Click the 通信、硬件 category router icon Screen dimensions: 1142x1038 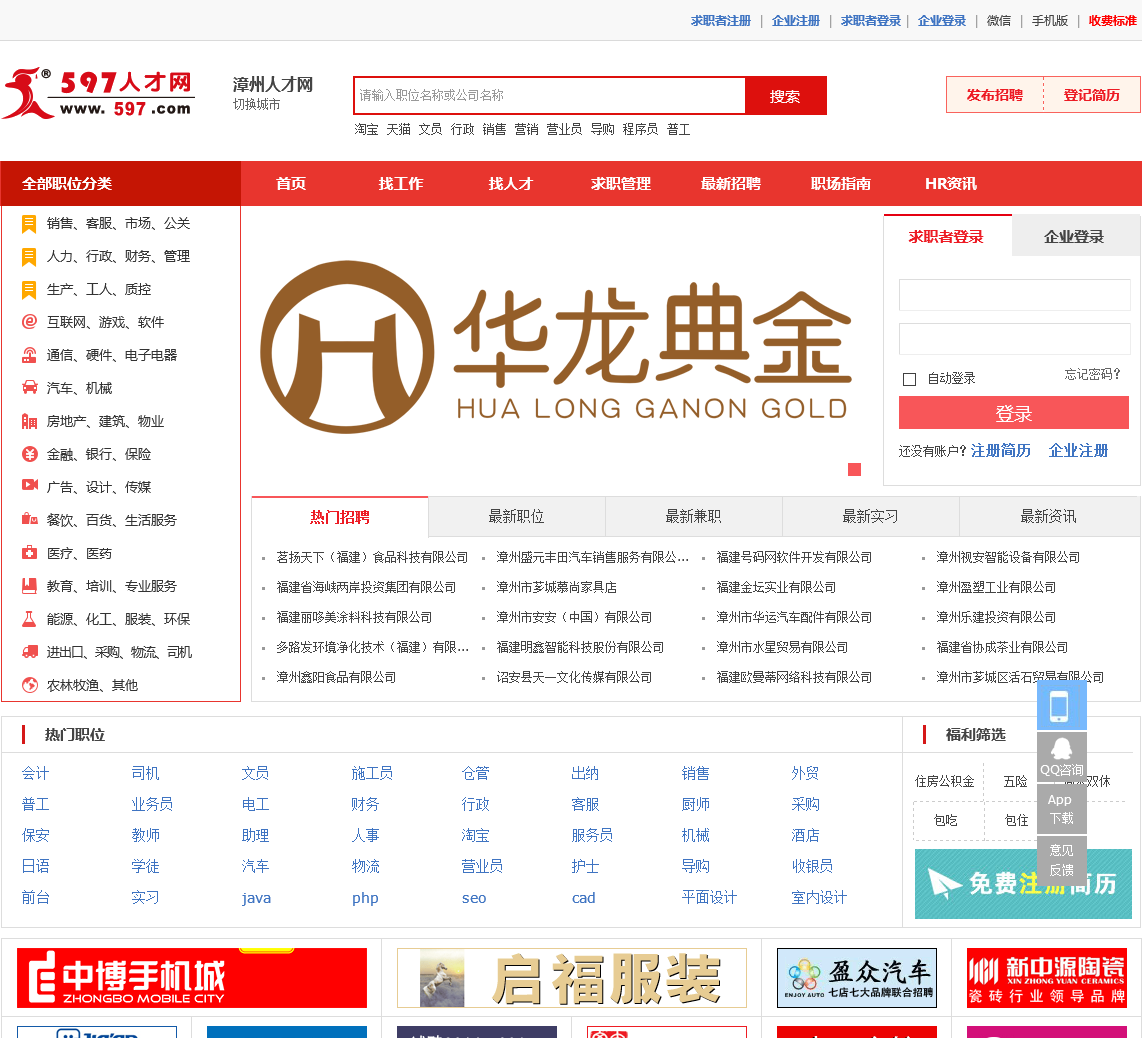pos(29,355)
